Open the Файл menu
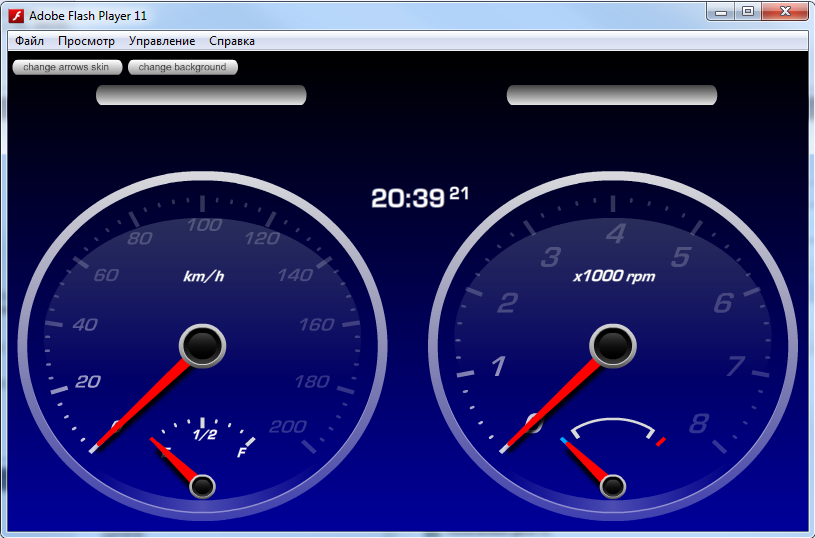The height and width of the screenshot is (538, 815). click(30, 41)
